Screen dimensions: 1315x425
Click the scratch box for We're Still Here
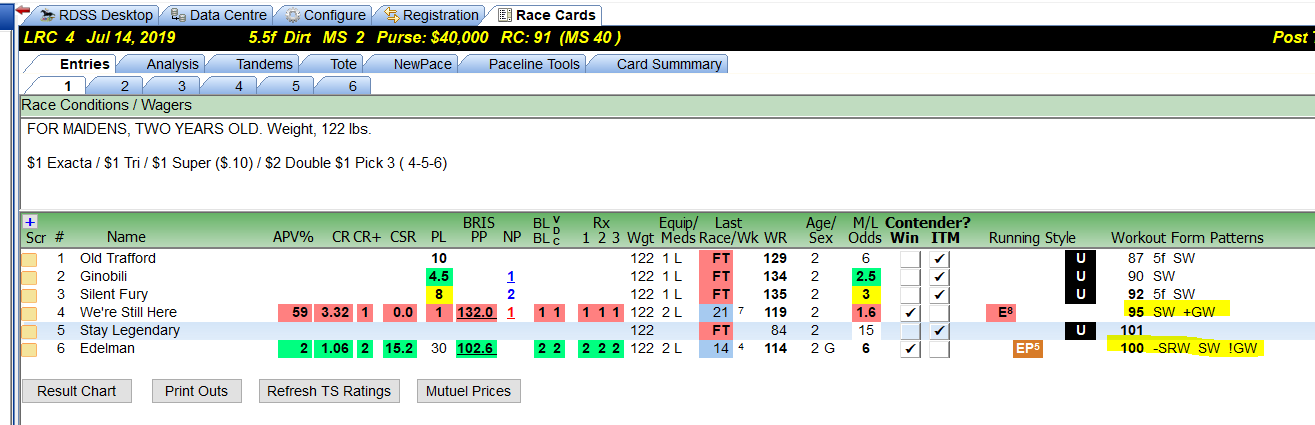click(x=30, y=313)
